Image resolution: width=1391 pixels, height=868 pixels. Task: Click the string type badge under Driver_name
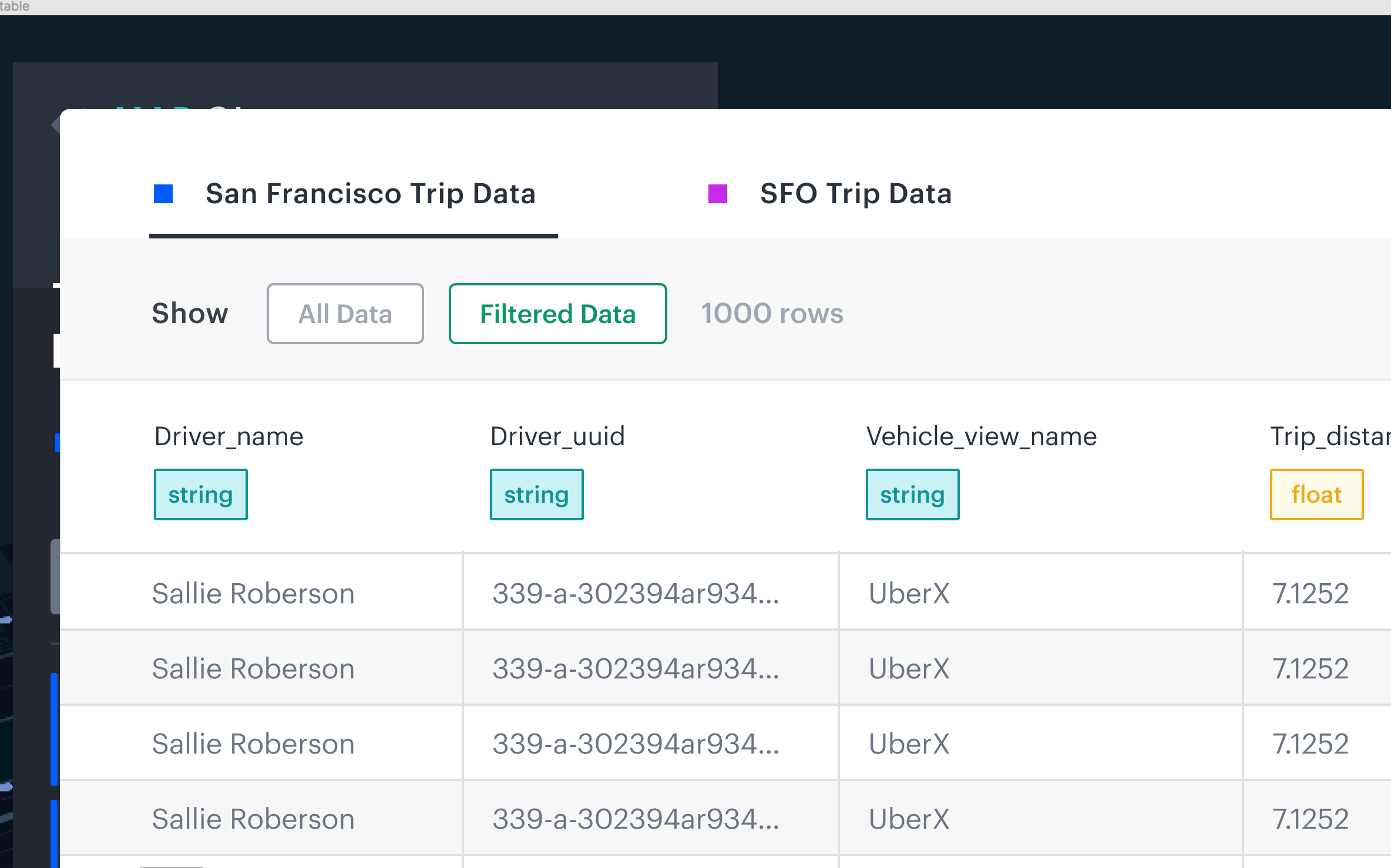click(200, 494)
